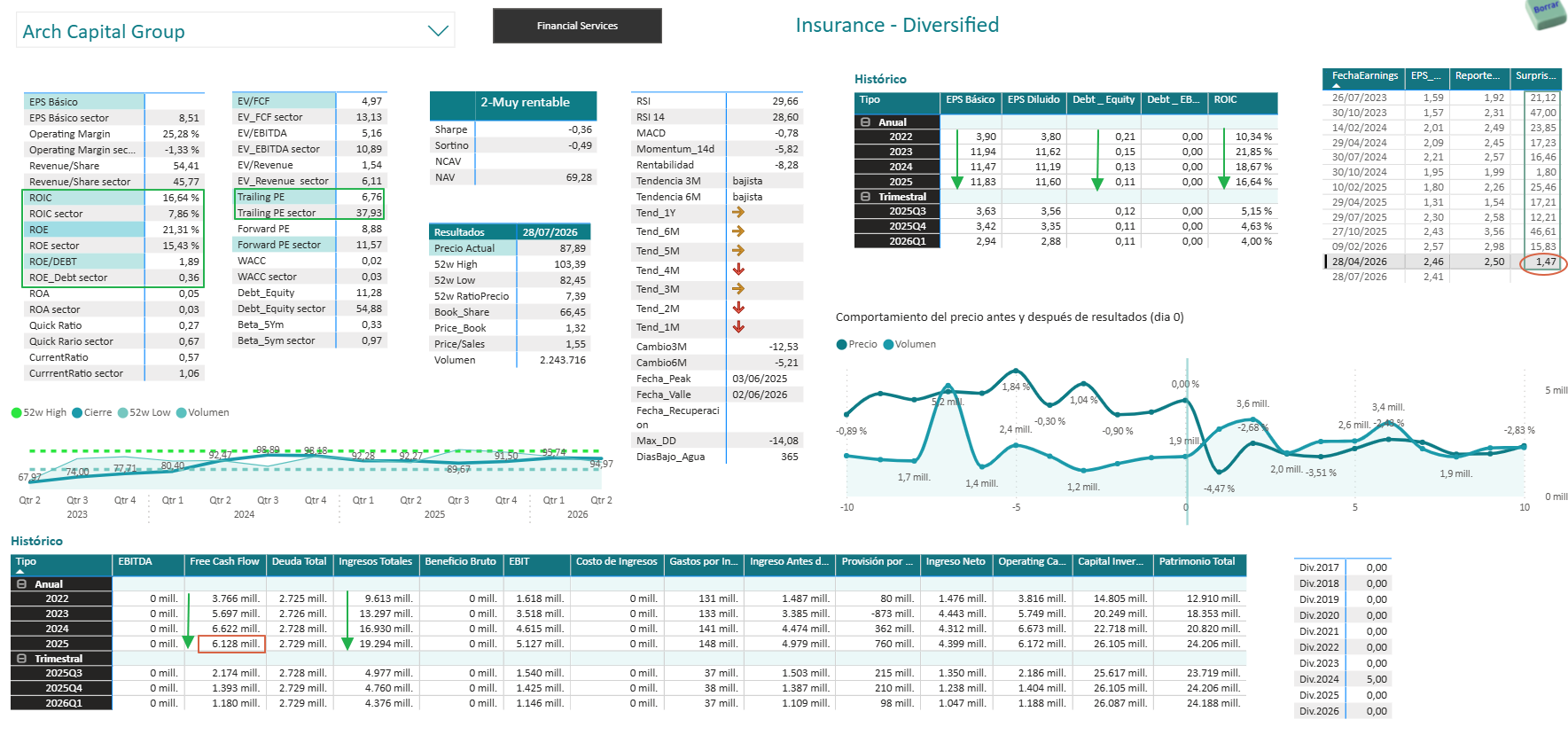The width and height of the screenshot is (1568, 735).
Task: Click the Tend_5M trend arrow icon
Action: tap(738, 251)
